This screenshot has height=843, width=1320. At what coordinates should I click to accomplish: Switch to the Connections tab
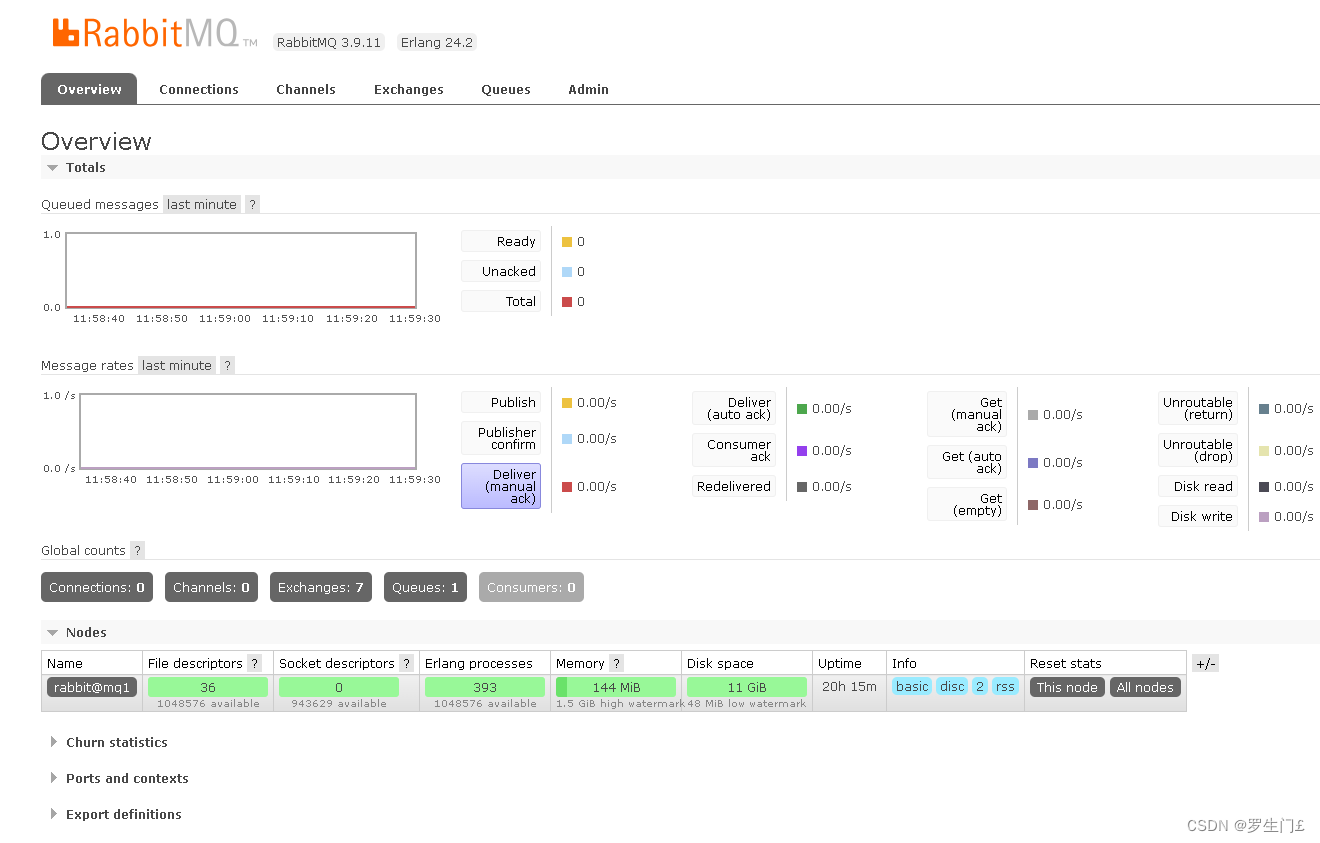[199, 89]
